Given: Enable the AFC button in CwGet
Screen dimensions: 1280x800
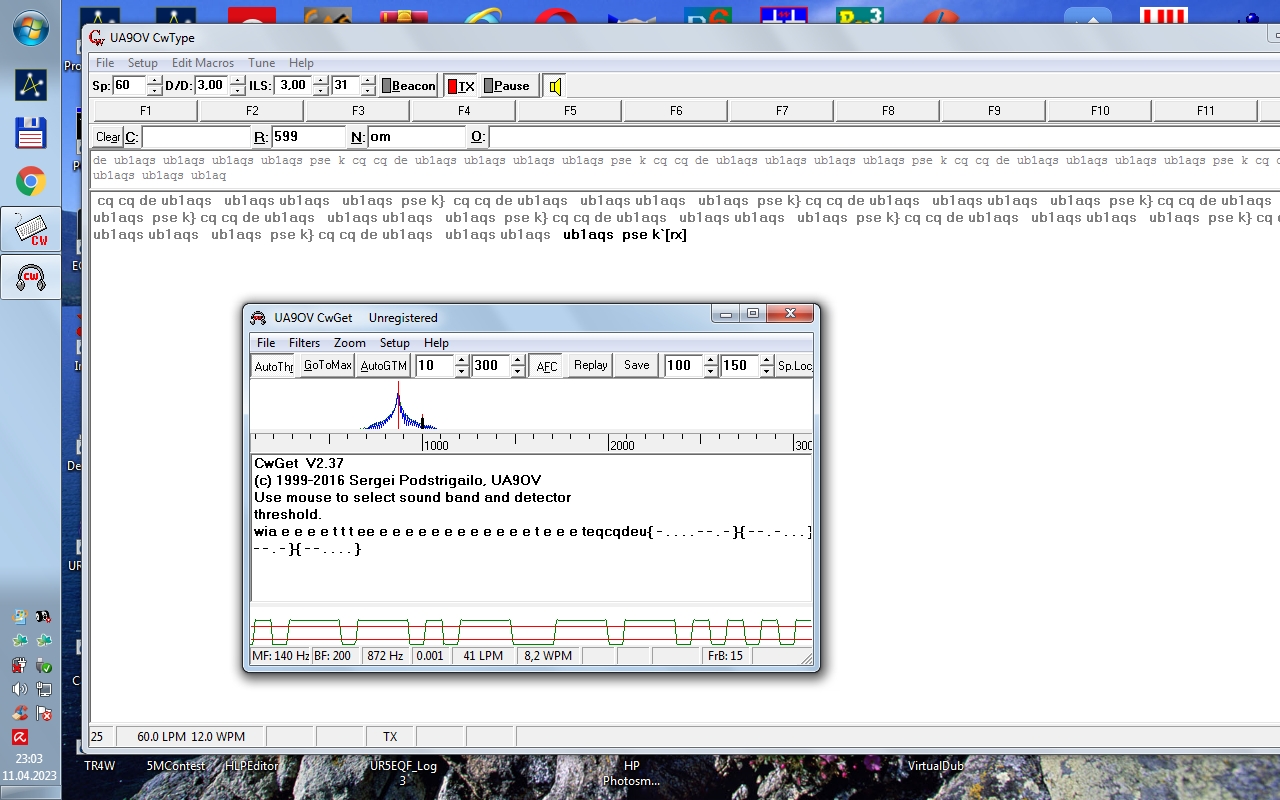Looking at the screenshot, I should click(x=546, y=366).
